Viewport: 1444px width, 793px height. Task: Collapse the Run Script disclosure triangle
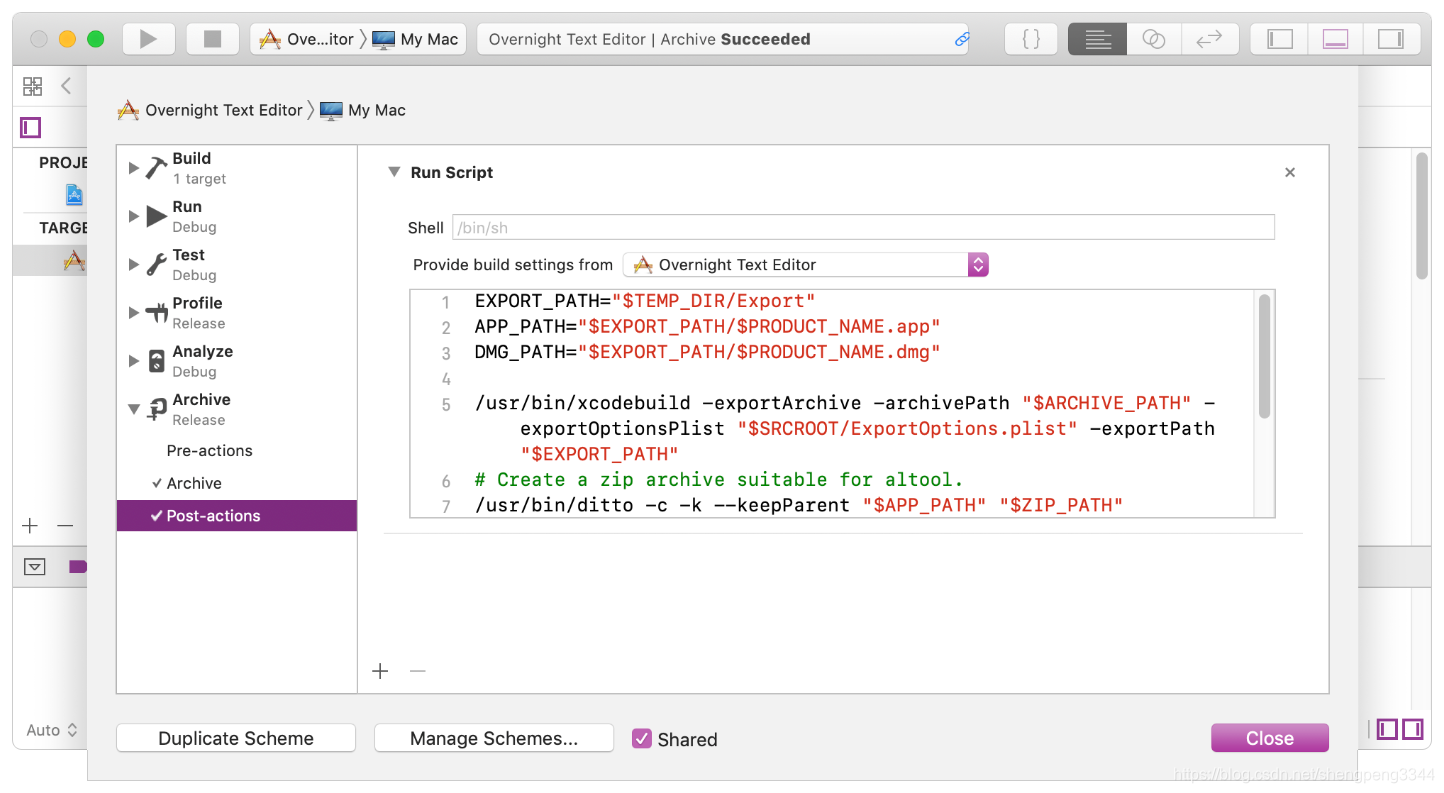click(394, 172)
